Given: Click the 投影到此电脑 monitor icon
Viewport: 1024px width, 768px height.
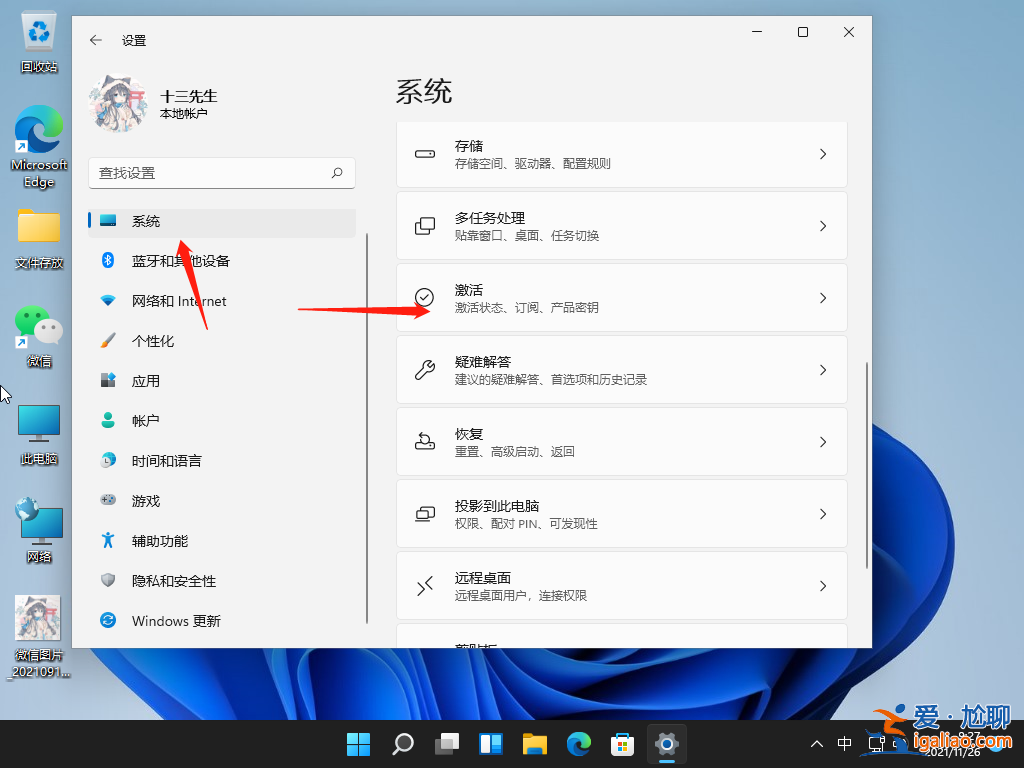Looking at the screenshot, I should point(427,513).
